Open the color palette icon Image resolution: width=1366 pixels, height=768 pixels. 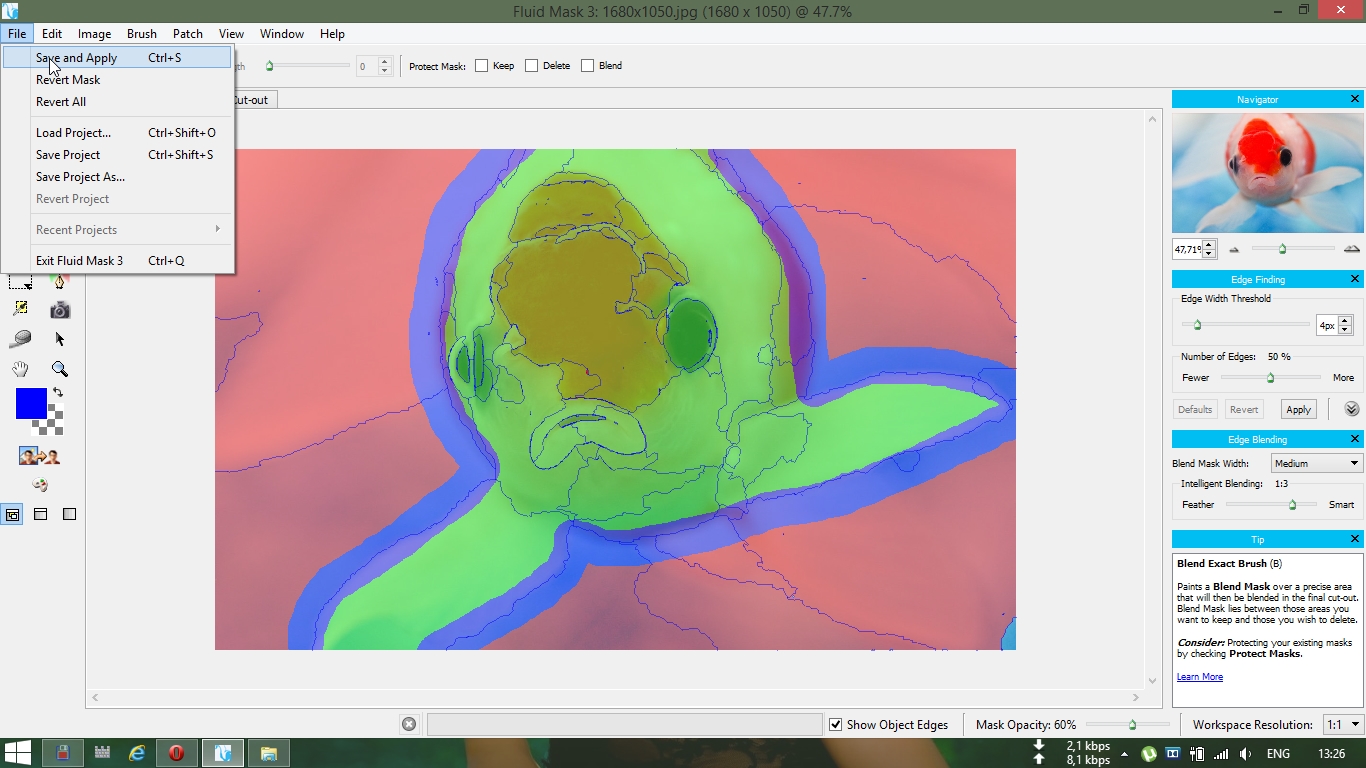pos(40,485)
